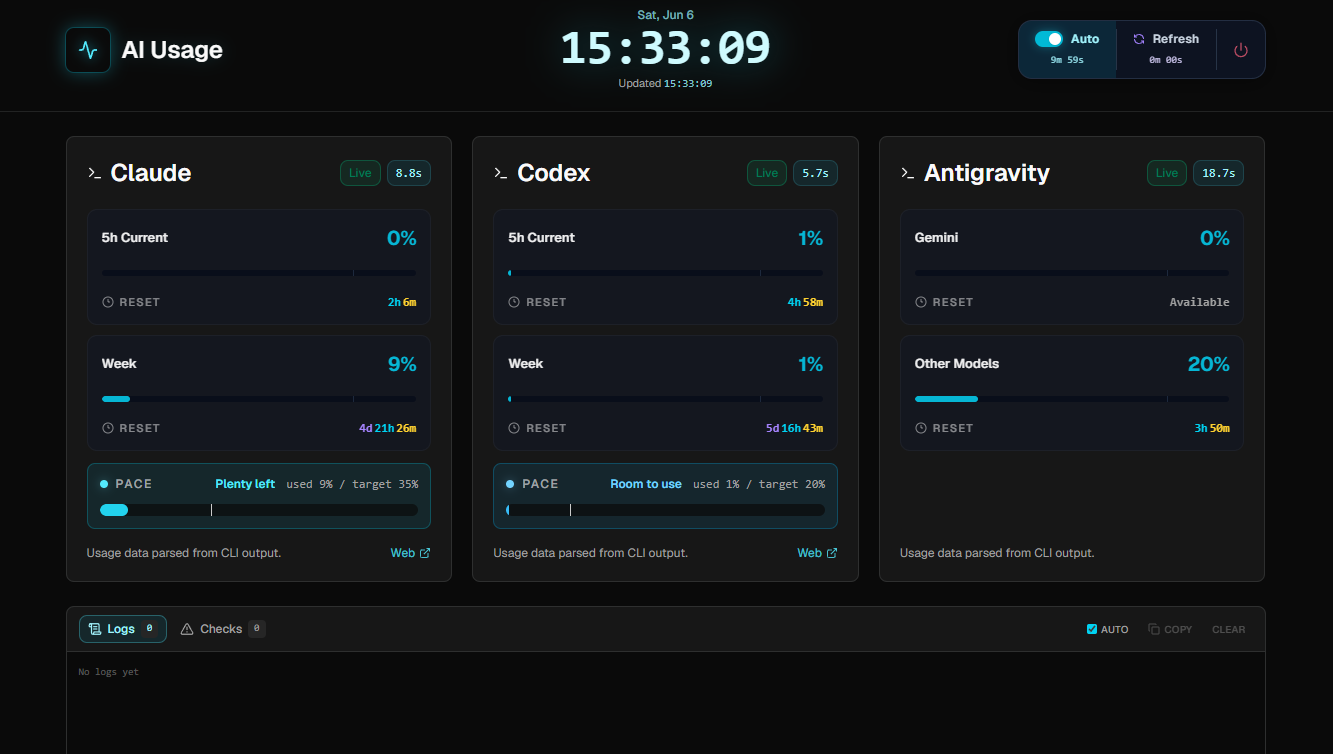Click the Claude 5h Current progress bar

pyautogui.click(x=259, y=273)
